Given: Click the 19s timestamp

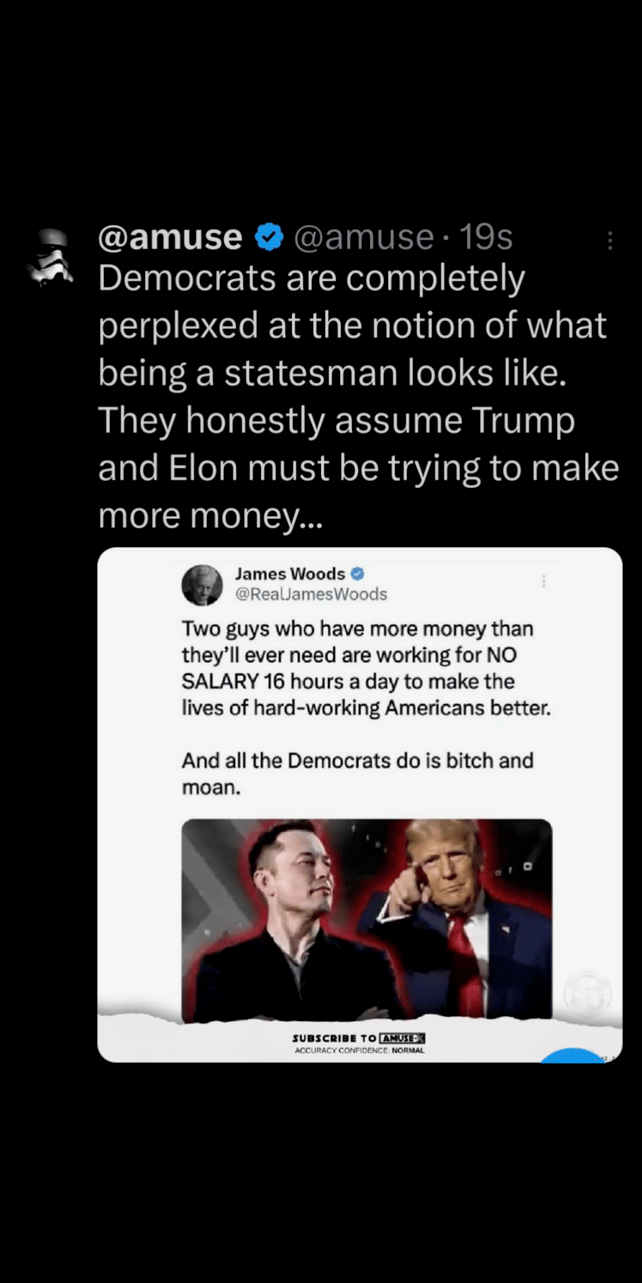Looking at the screenshot, I should click(x=486, y=238).
